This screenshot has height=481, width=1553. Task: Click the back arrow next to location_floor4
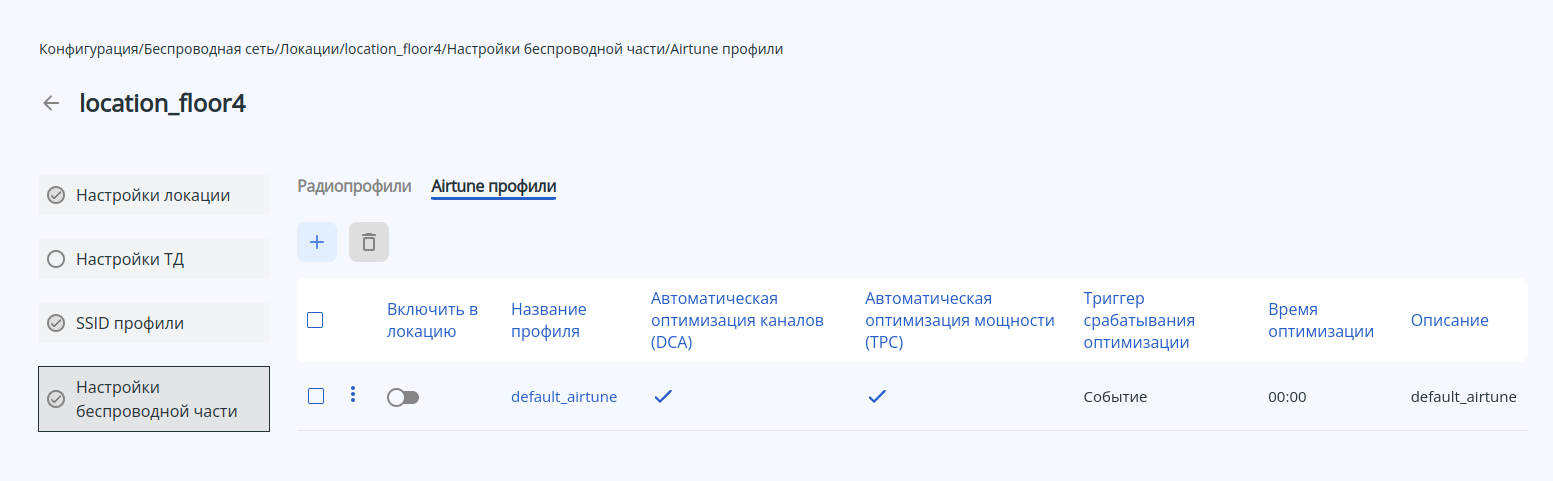click(x=51, y=103)
